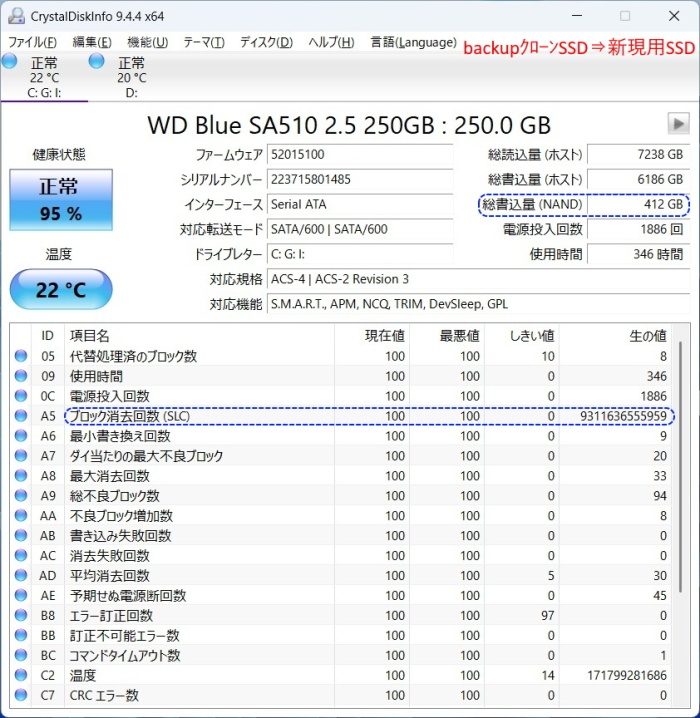Image resolution: width=700 pixels, height=718 pixels.
Task: Click blue status dot for attribute BB
Action: pyautogui.click(x=21, y=635)
